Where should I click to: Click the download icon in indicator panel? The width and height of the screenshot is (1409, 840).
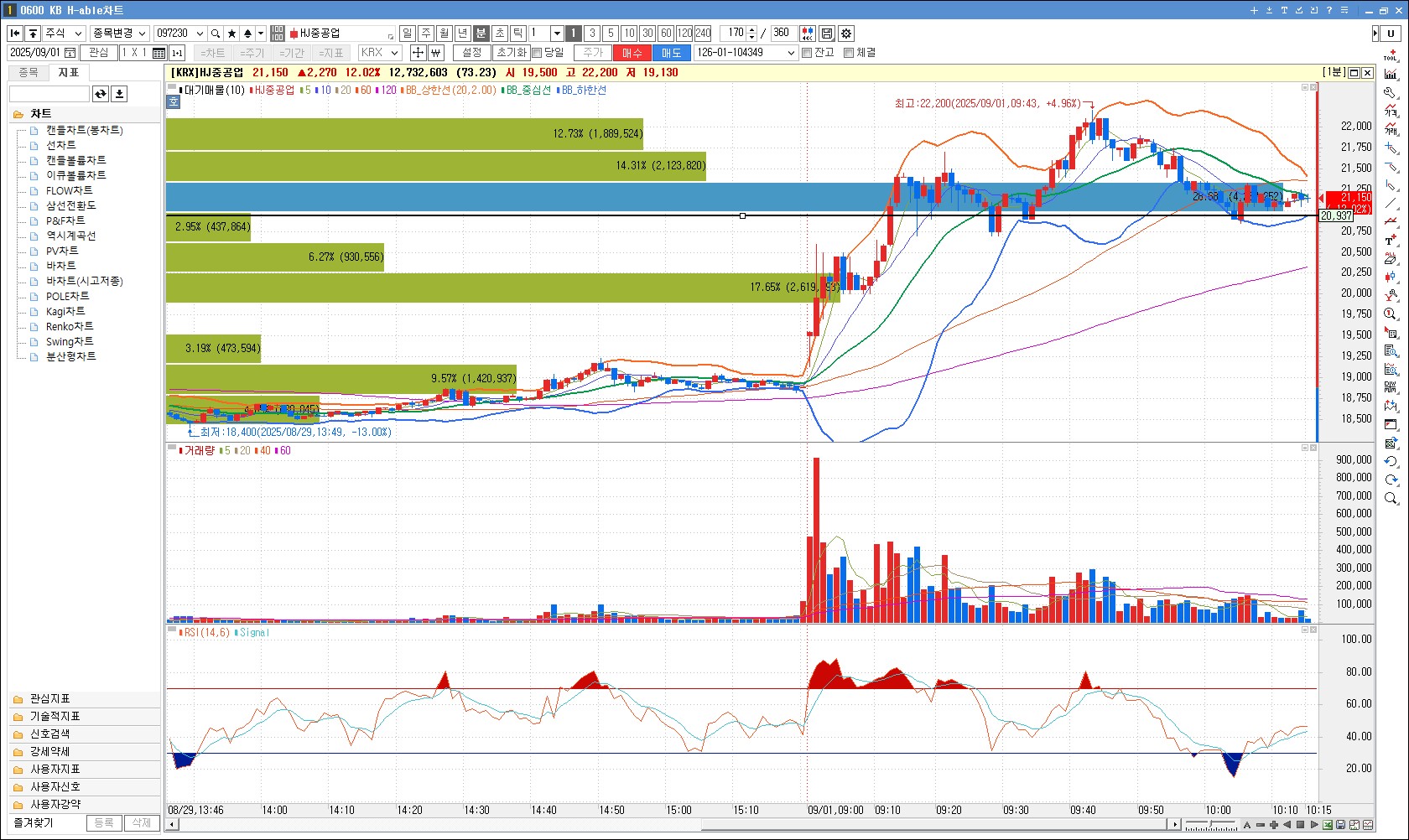coord(120,94)
